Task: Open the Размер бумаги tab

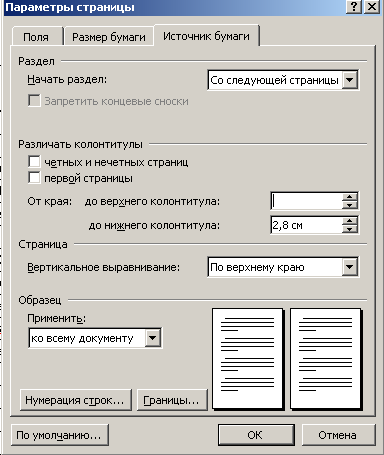Action: (x=109, y=37)
